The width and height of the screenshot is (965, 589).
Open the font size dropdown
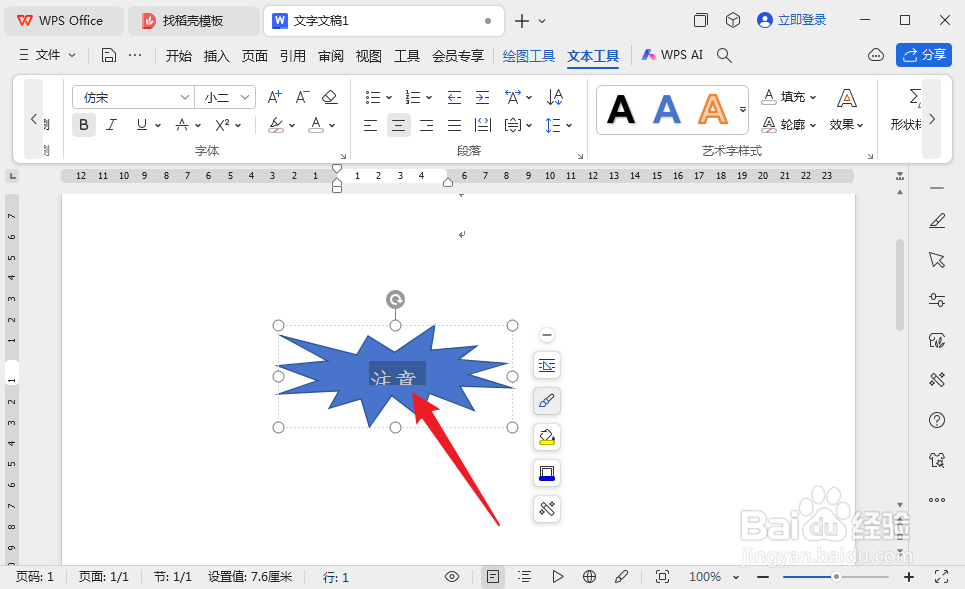(244, 97)
